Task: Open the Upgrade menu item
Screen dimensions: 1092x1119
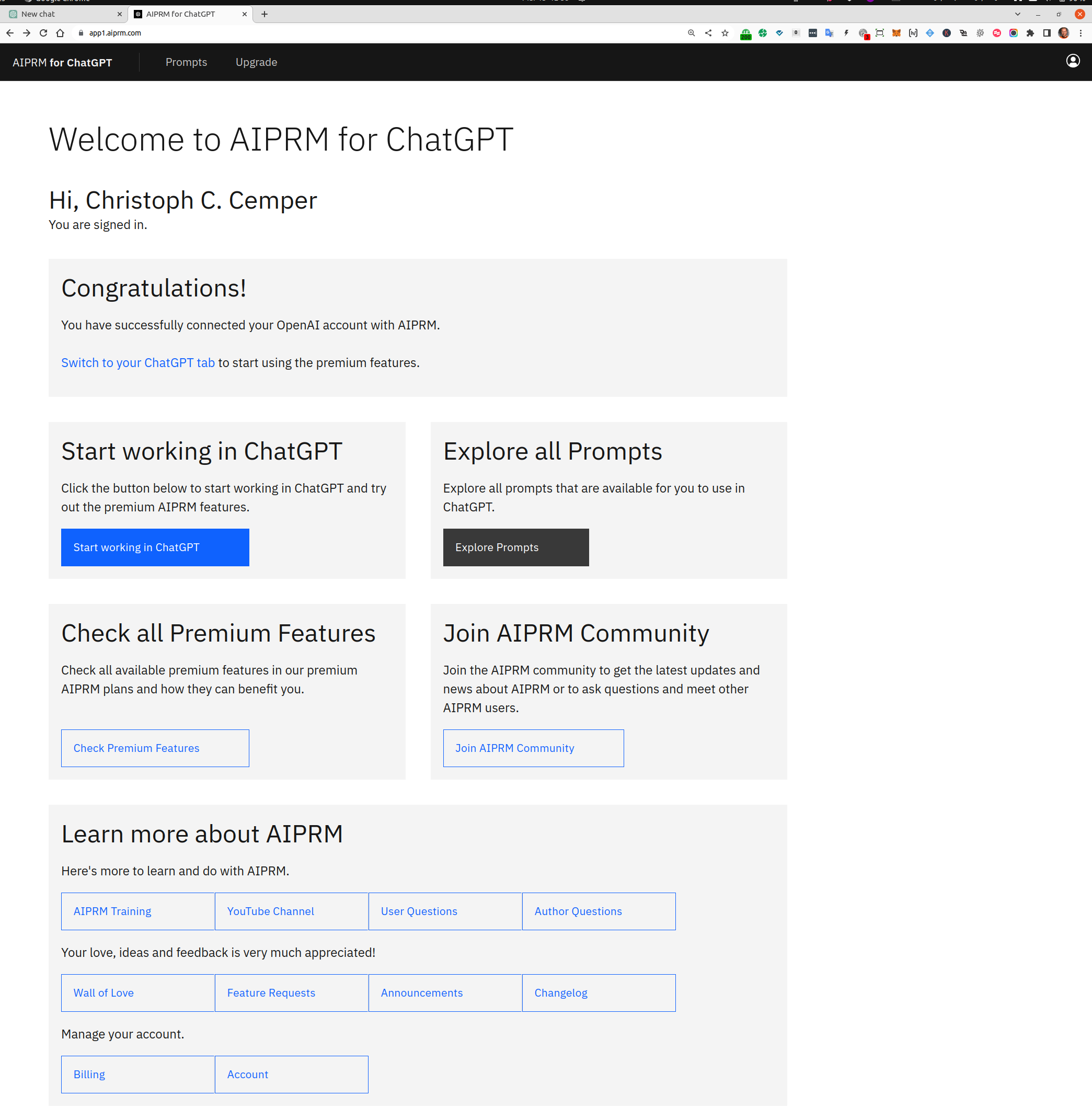Action: coord(256,62)
